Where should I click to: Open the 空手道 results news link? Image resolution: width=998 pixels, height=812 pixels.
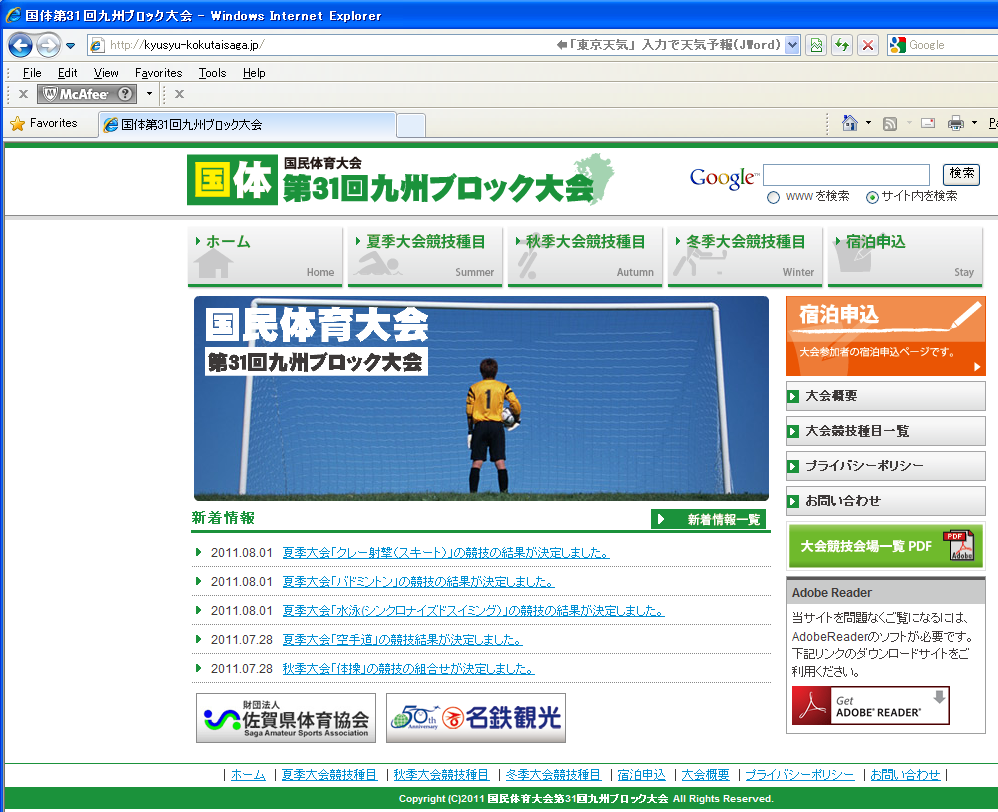402,640
